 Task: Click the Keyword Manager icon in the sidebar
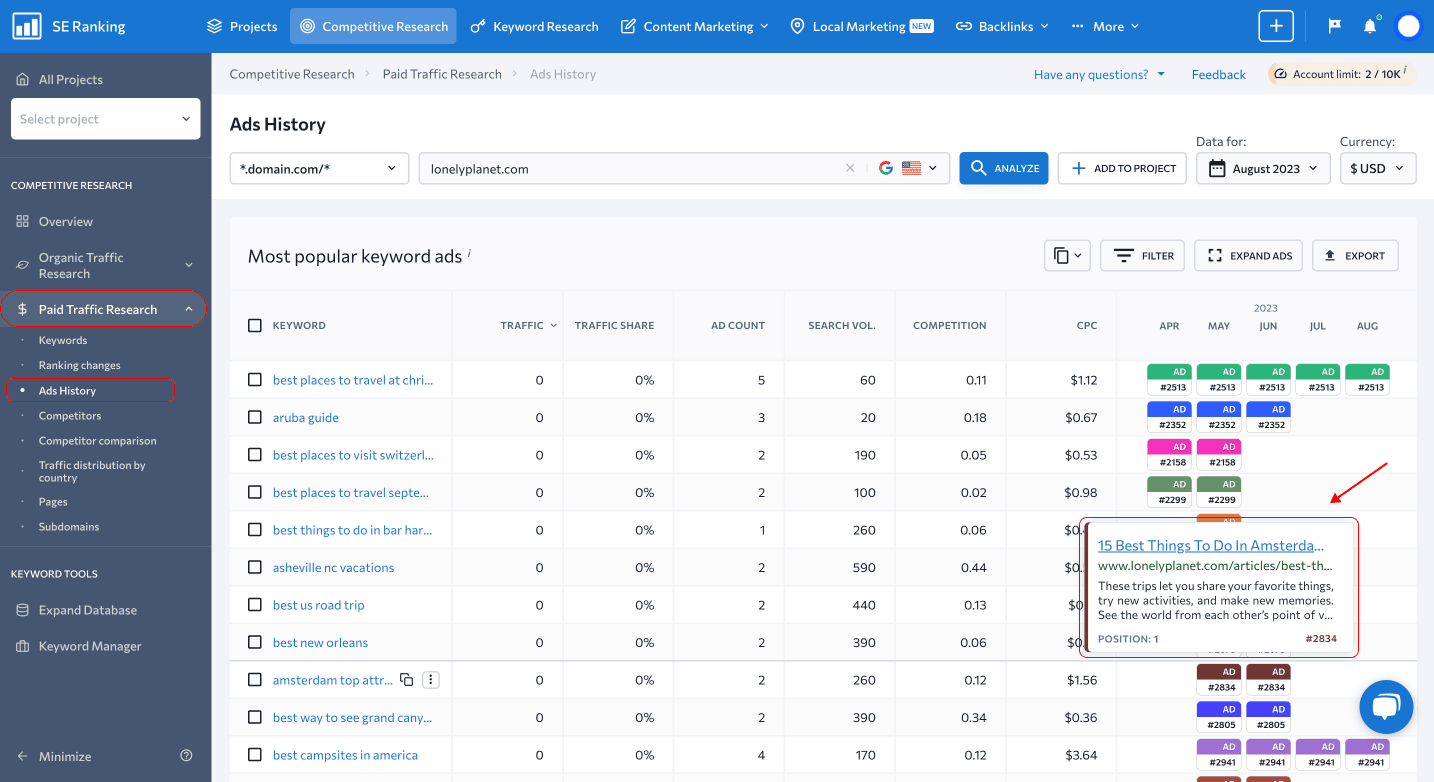click(23, 646)
